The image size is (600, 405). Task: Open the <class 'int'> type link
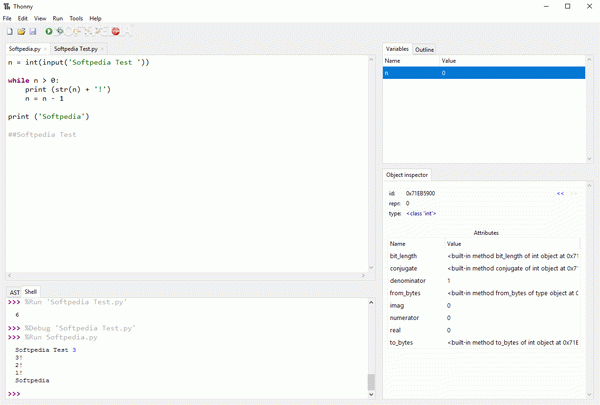pos(421,214)
